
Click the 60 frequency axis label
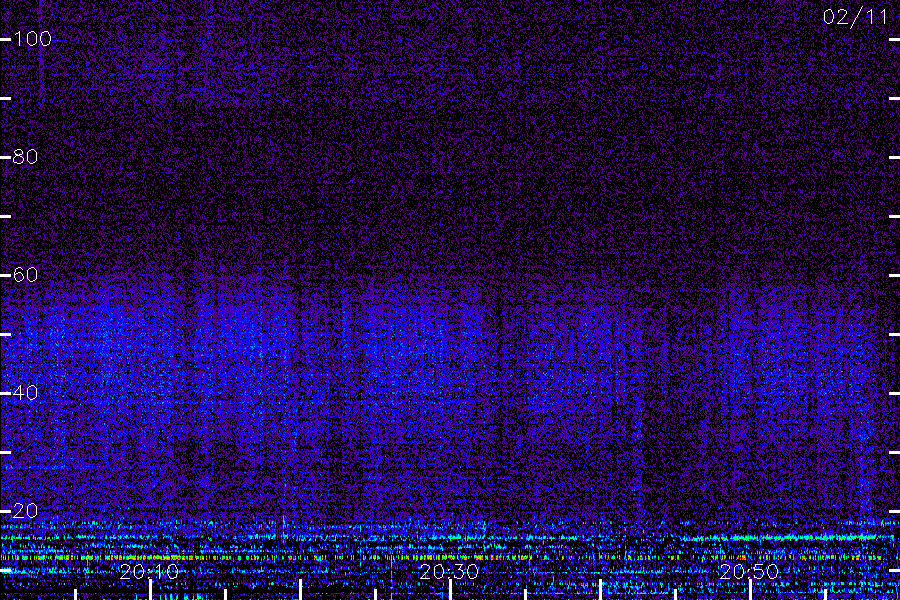[25, 275]
